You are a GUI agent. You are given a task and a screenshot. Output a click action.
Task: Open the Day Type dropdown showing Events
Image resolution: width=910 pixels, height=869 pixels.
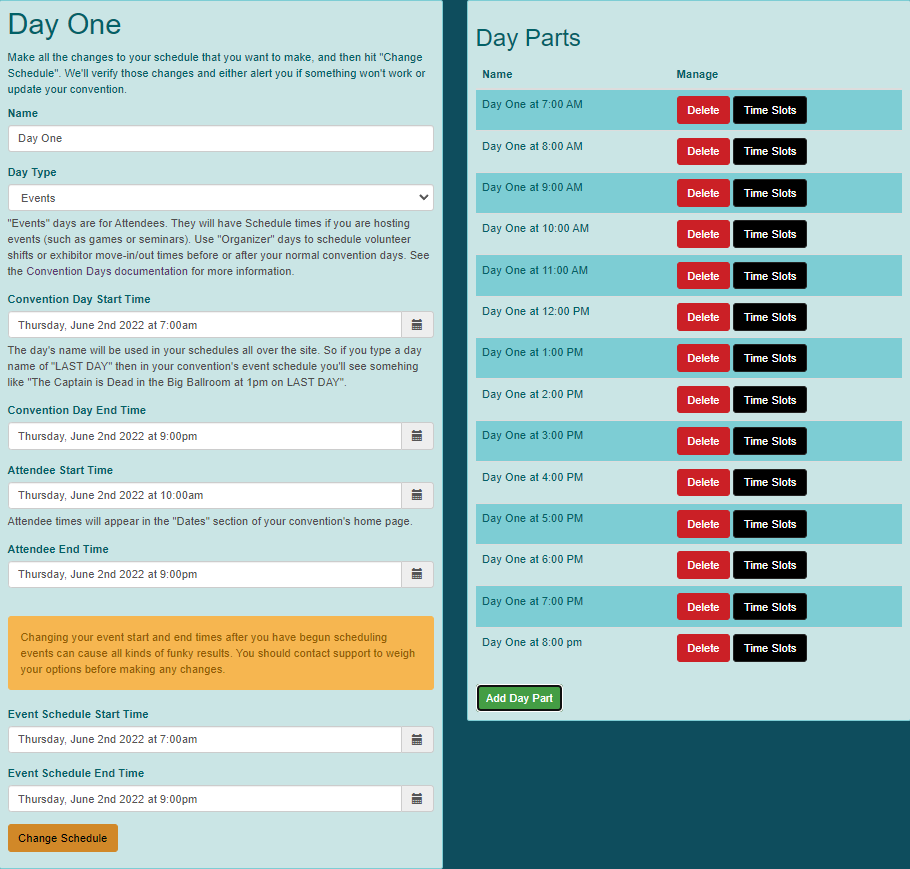[221, 198]
